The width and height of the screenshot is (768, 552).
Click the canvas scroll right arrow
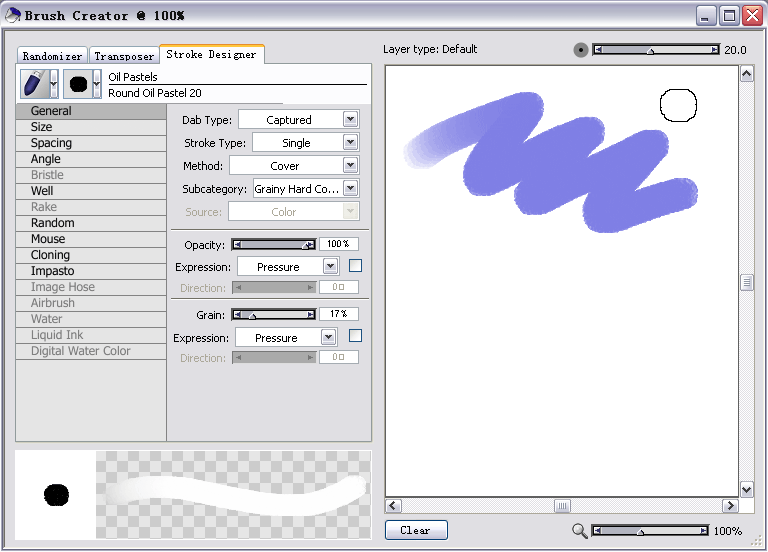tap(730, 506)
